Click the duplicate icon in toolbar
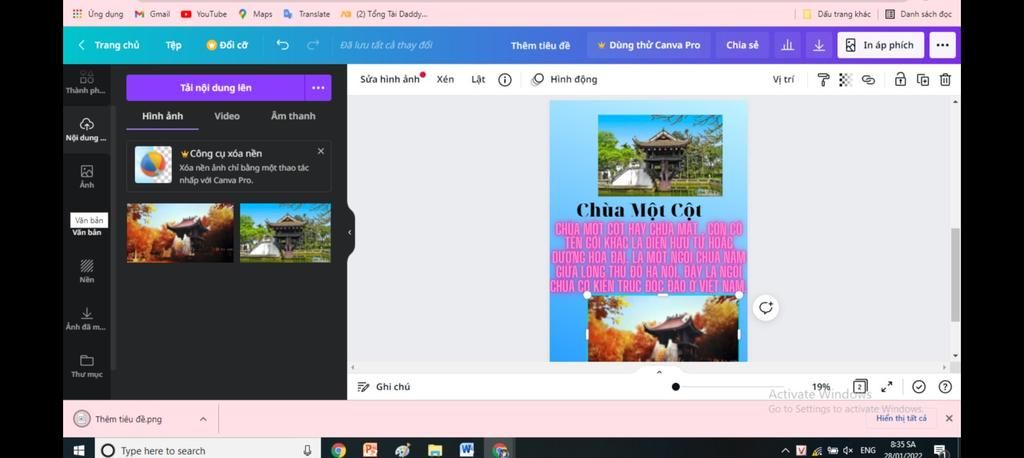Image resolution: width=1024 pixels, height=458 pixels. click(x=923, y=80)
